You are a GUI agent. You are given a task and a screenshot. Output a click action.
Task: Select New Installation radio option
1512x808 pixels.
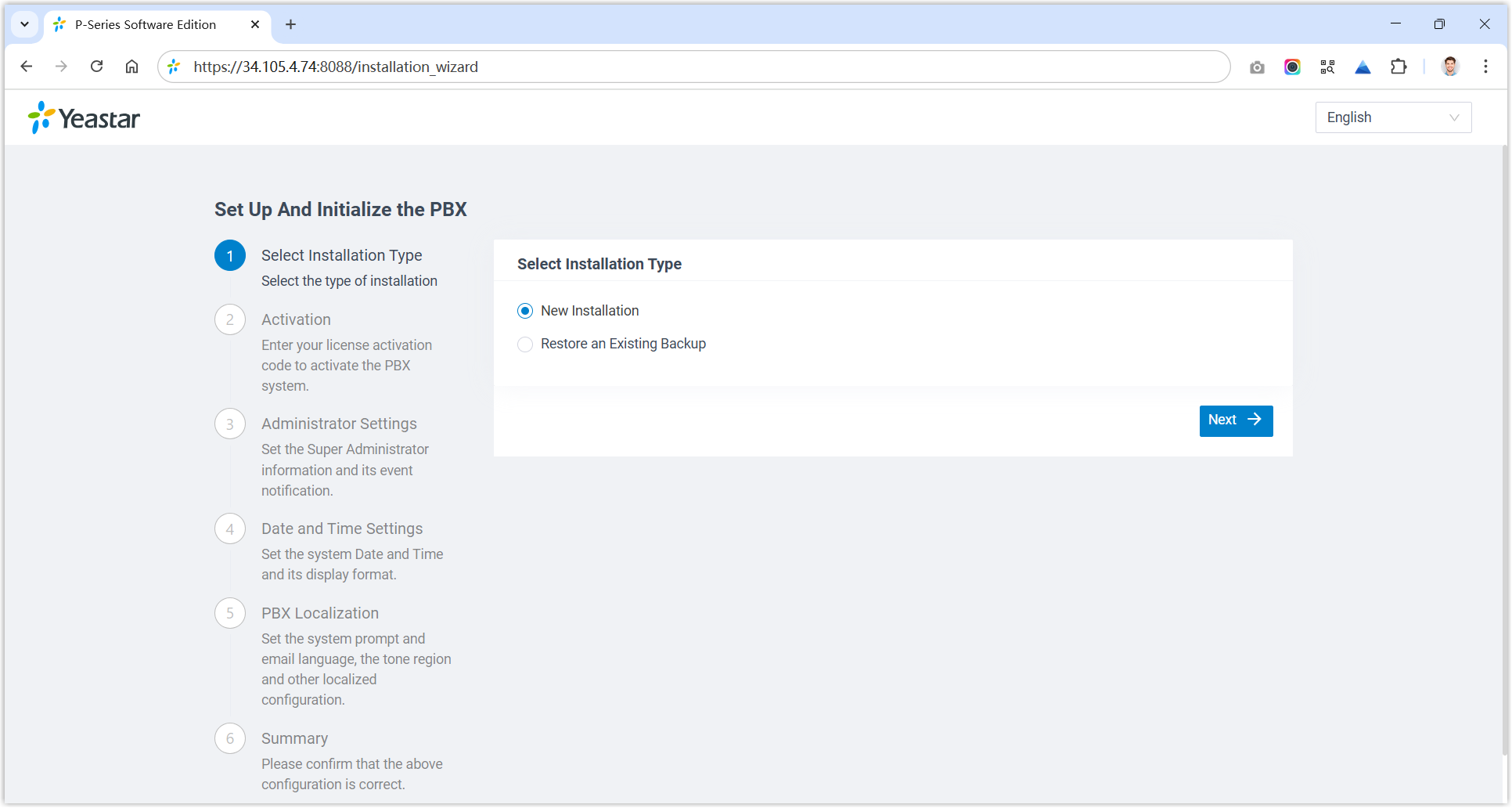click(525, 312)
